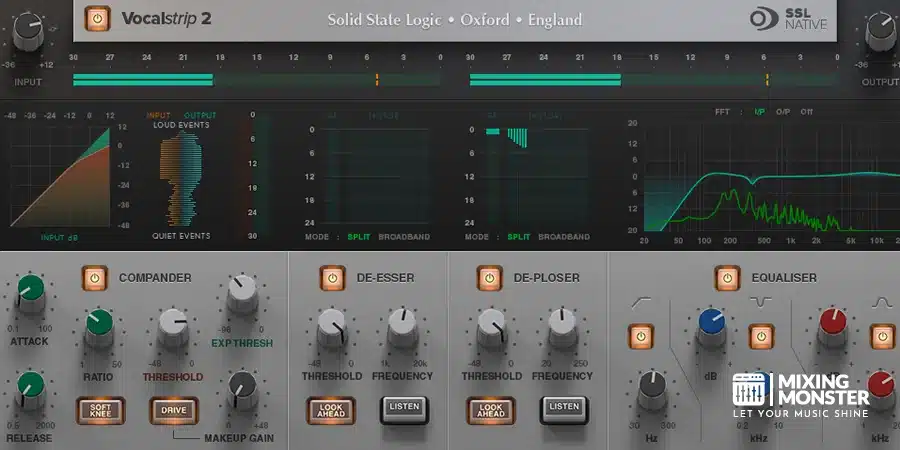
Task: Click the compander transfer curve graph
Action: pos(60,177)
